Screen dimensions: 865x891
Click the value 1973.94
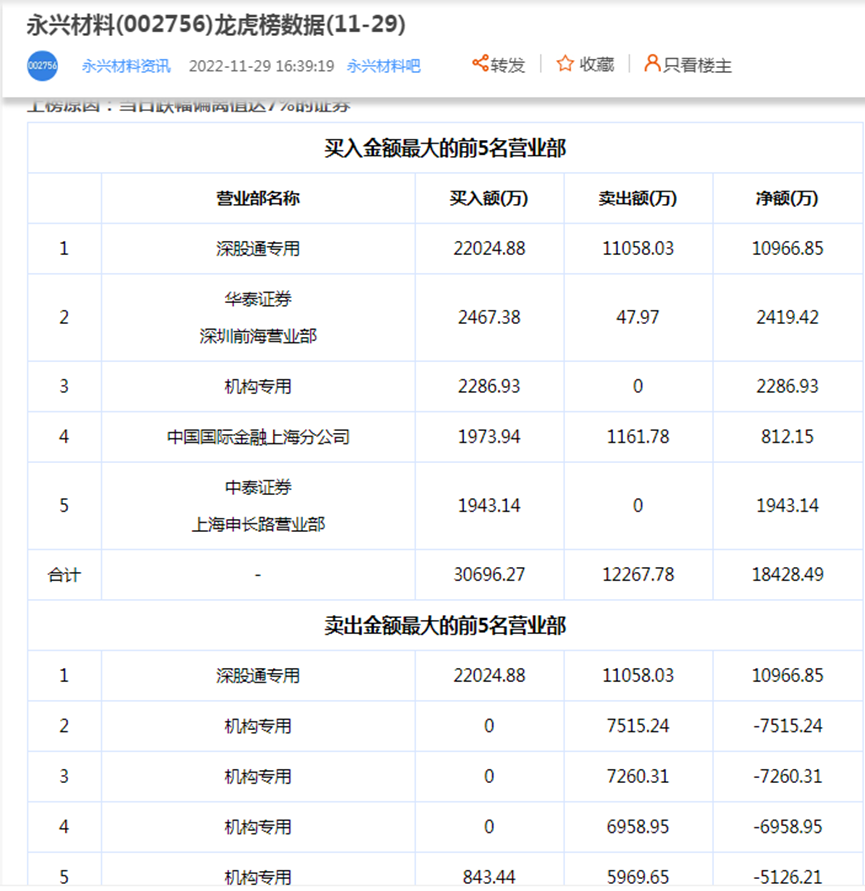(489, 436)
